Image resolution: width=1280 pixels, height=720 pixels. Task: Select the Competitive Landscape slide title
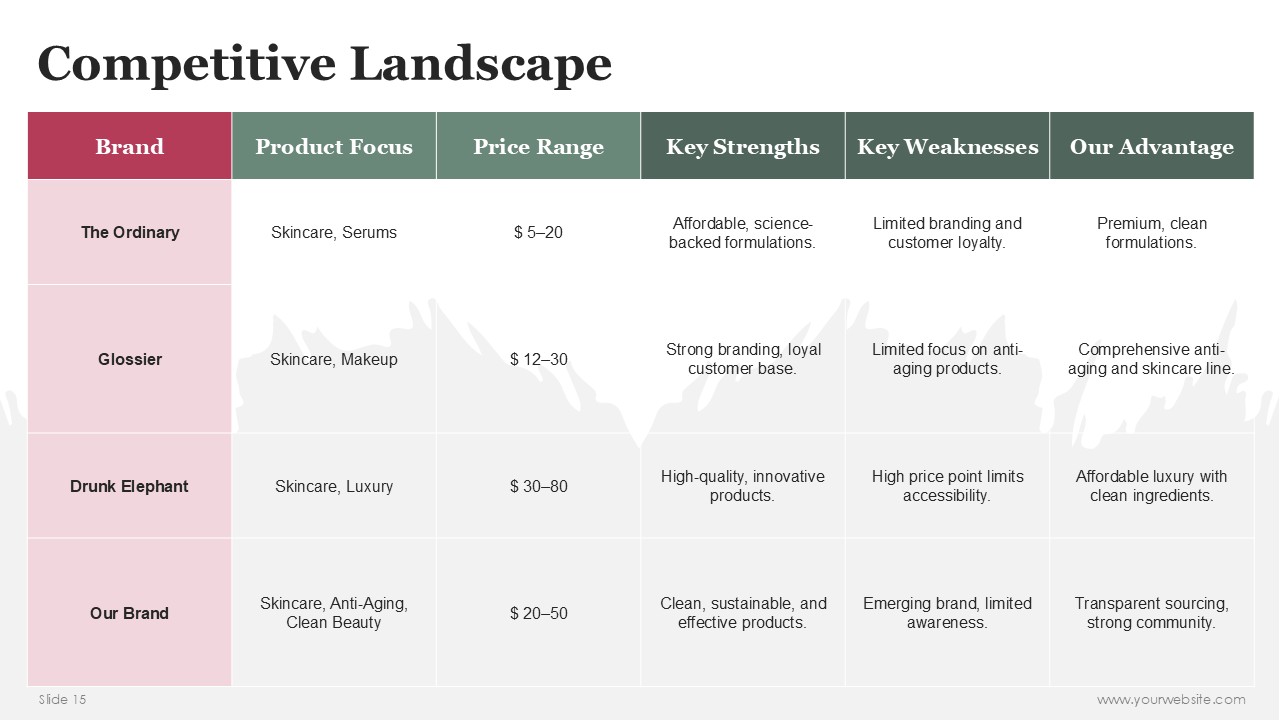click(324, 63)
